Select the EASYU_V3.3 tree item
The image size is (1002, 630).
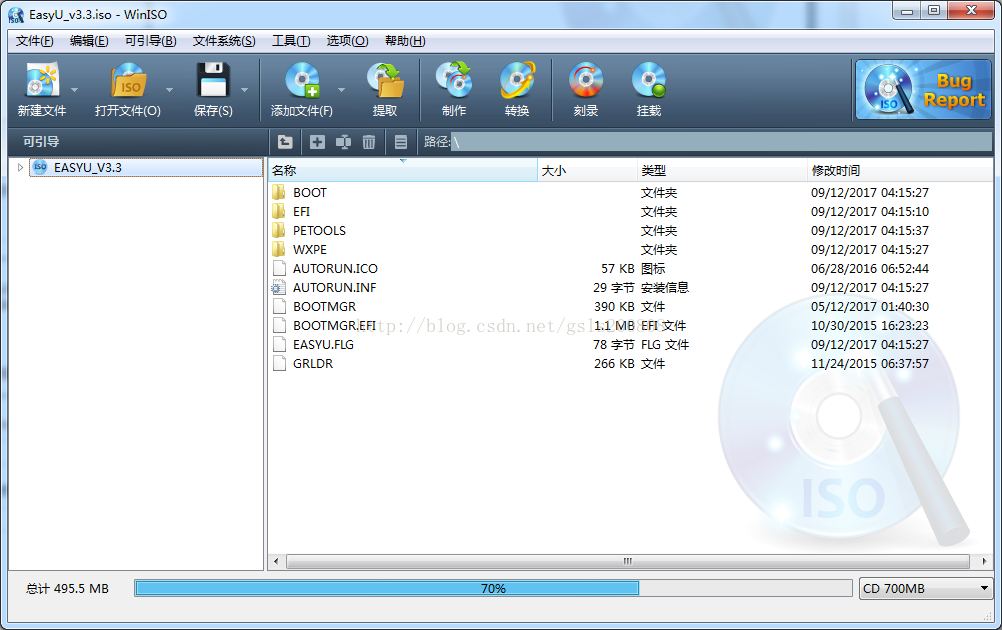(x=146, y=167)
